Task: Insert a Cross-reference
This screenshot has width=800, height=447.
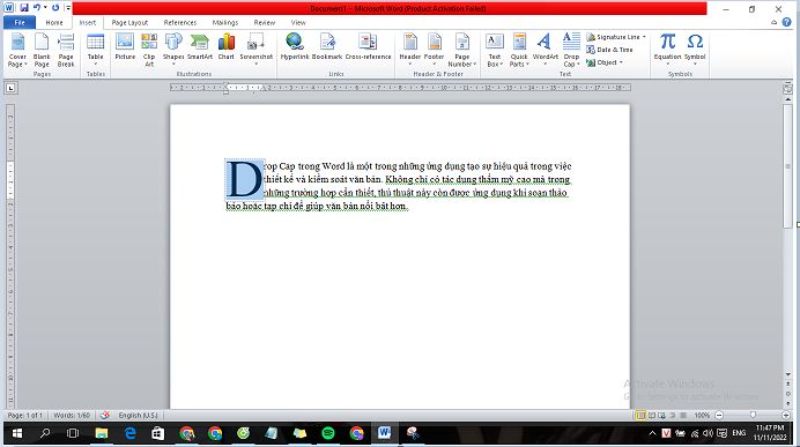Action: (368, 47)
